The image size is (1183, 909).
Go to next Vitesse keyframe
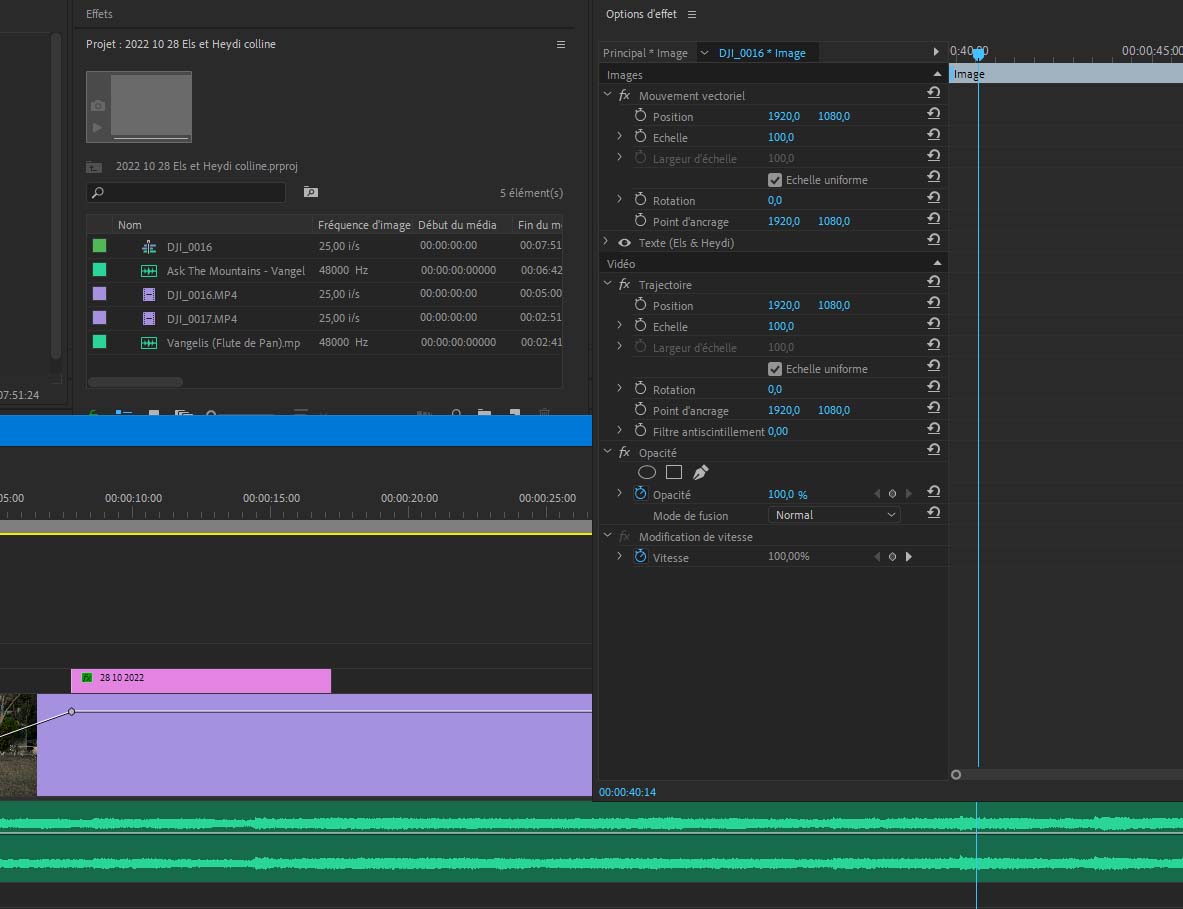click(908, 557)
